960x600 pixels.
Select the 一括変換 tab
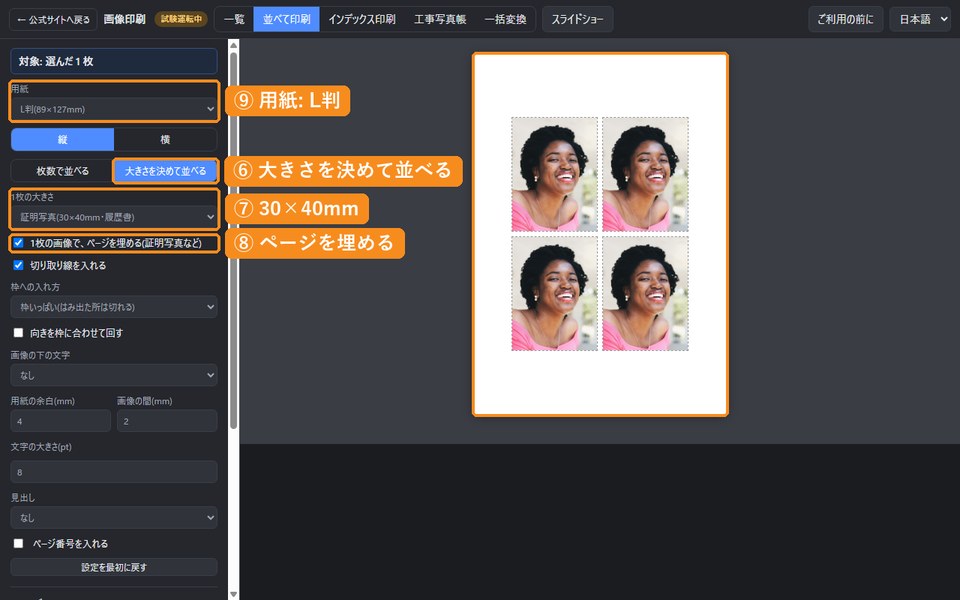505,20
